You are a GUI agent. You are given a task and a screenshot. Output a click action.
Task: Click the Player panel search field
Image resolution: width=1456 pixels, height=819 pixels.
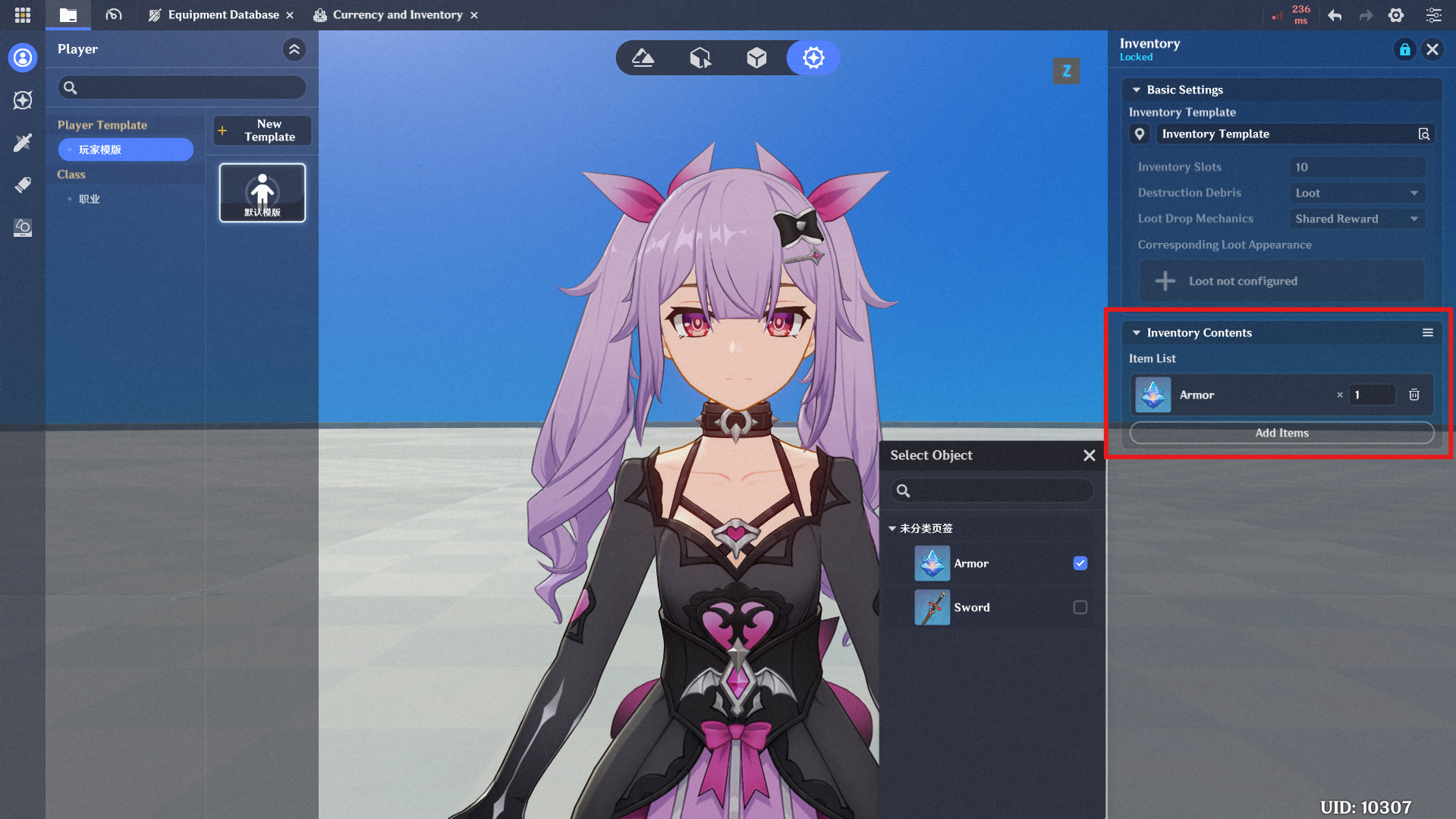[182, 87]
